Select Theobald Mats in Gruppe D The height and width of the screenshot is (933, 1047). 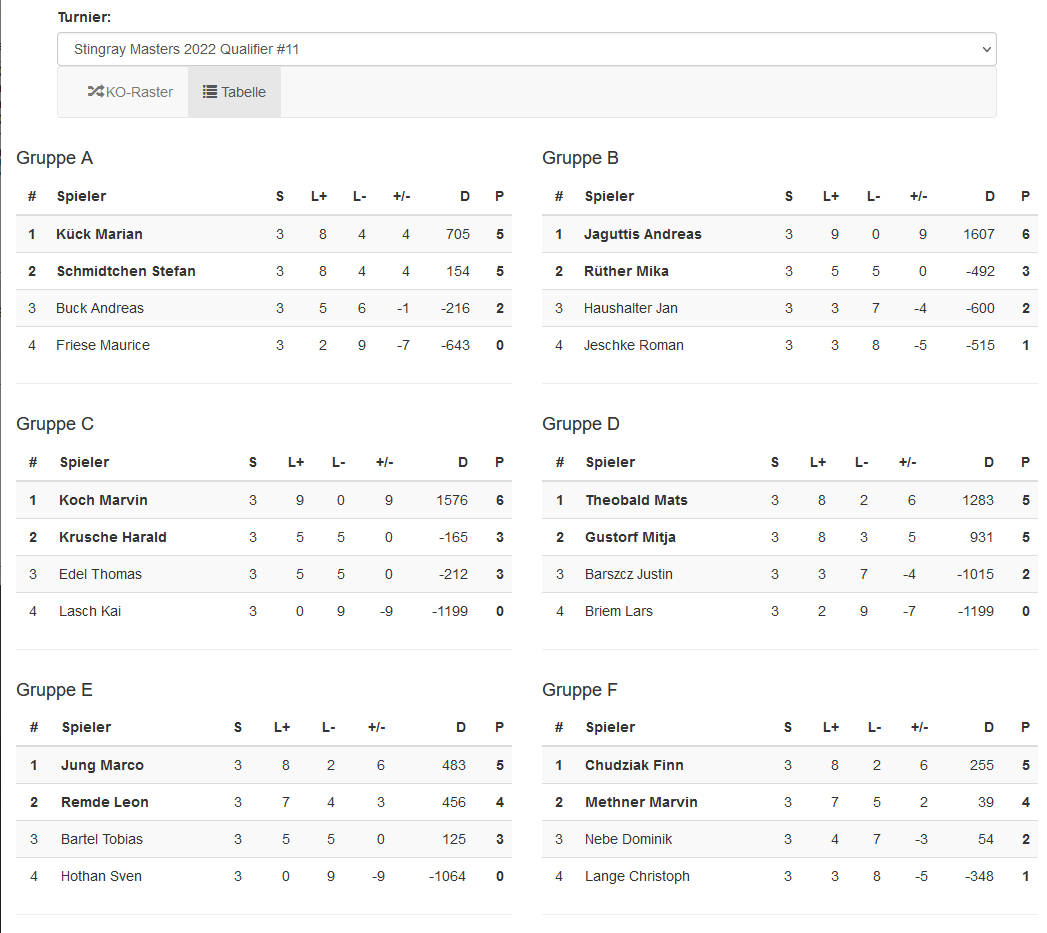636,500
